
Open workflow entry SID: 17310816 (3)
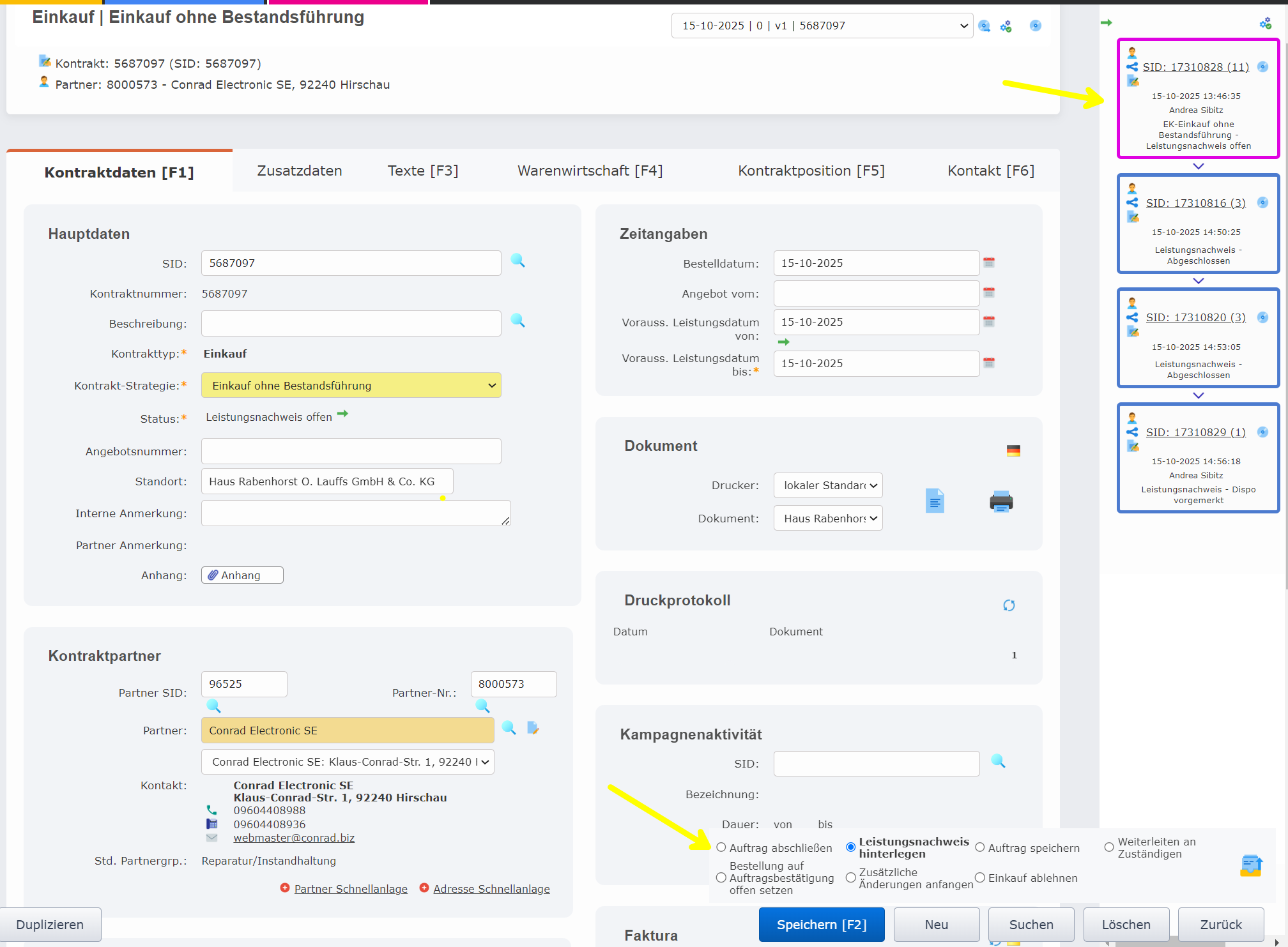pyautogui.click(x=1195, y=203)
